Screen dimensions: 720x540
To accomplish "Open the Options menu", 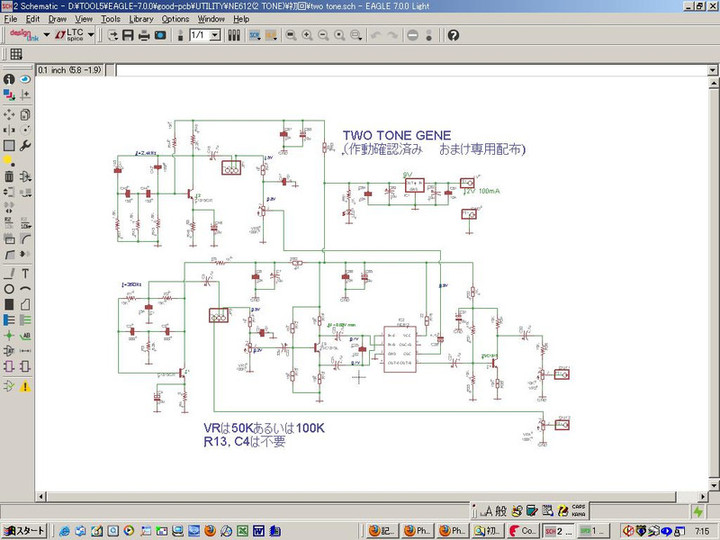I will (x=175, y=19).
